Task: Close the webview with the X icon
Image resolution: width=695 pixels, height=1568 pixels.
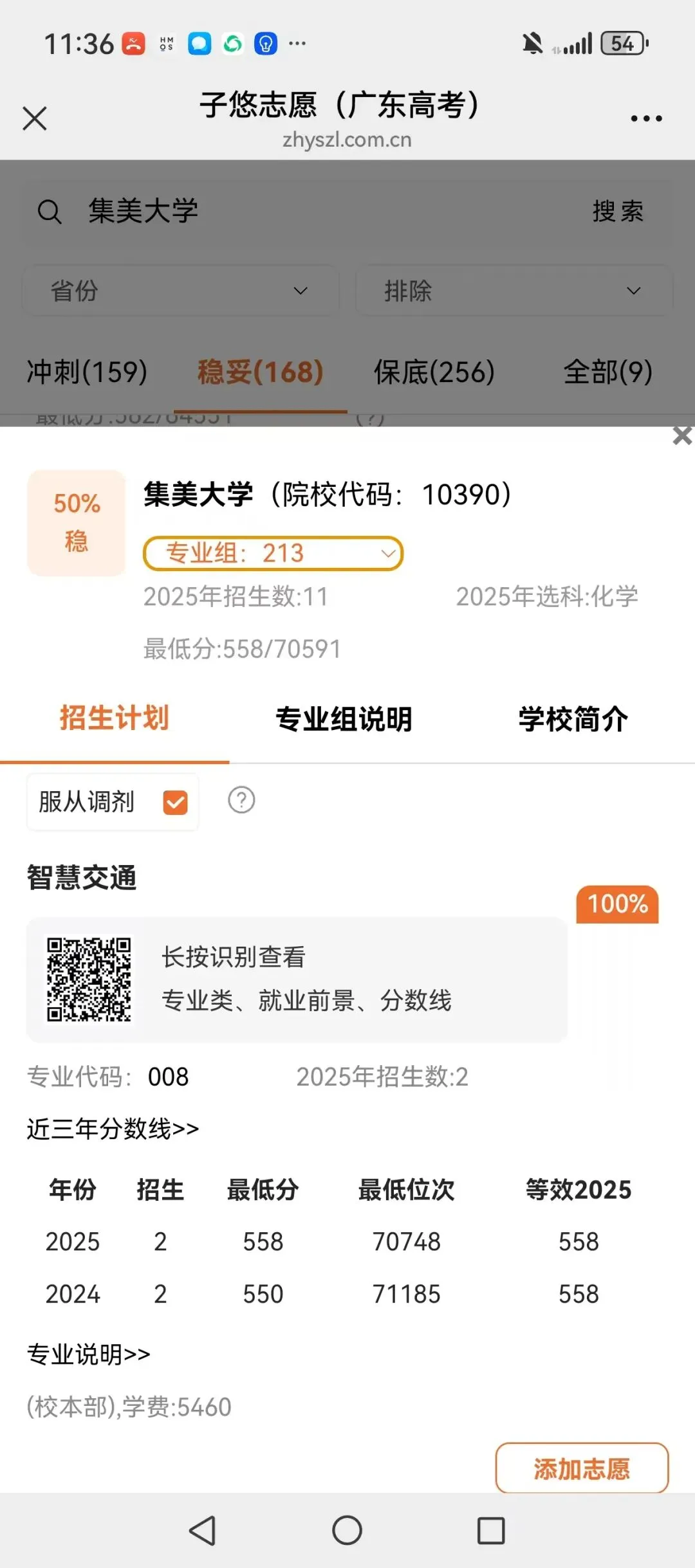Action: [x=35, y=118]
